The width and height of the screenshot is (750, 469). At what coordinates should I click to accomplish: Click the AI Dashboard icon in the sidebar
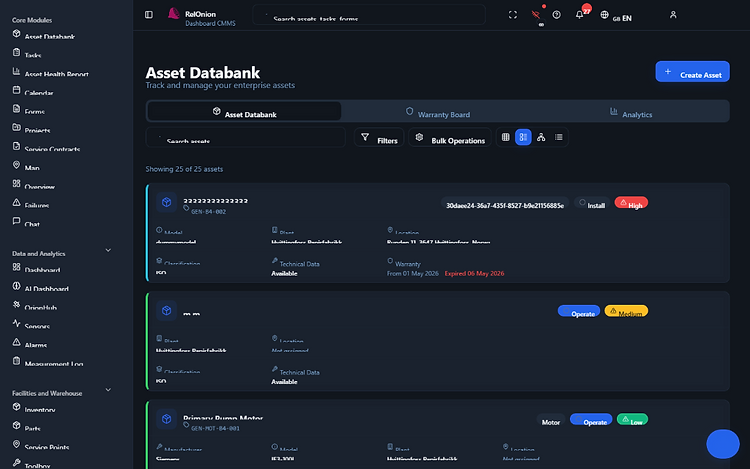(x=16, y=286)
